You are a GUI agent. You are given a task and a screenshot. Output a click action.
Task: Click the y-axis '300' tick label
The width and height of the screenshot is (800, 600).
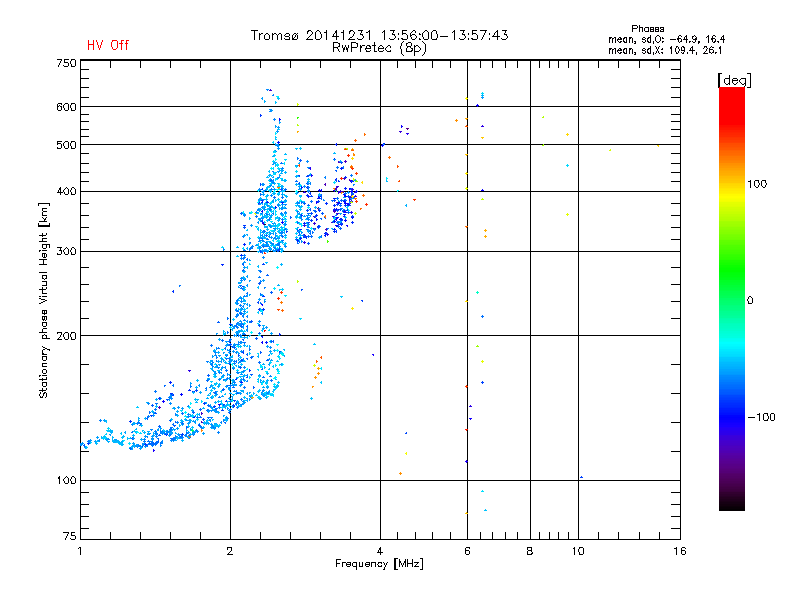[66, 251]
